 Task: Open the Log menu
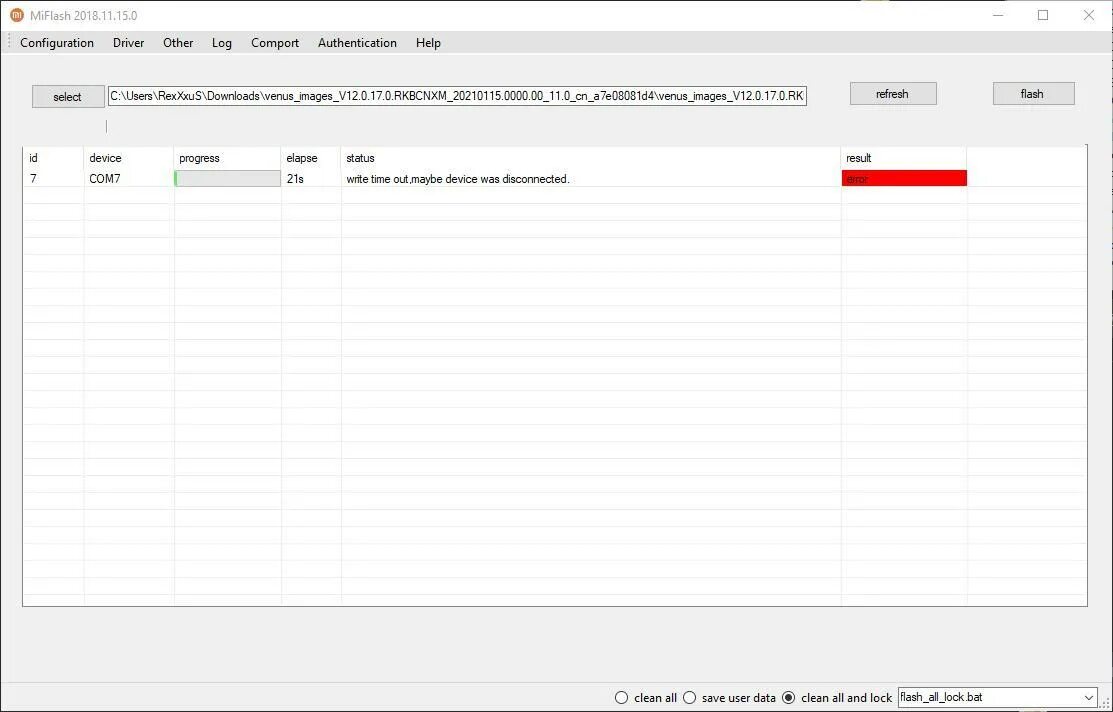(221, 43)
